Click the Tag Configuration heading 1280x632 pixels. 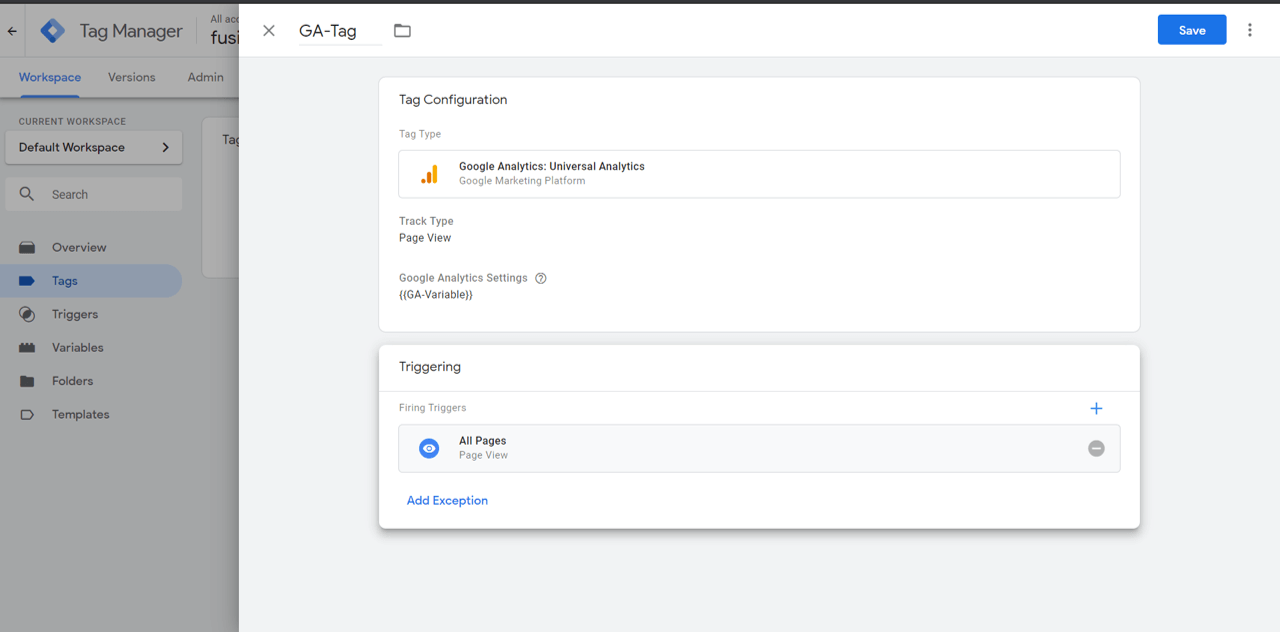click(x=453, y=100)
